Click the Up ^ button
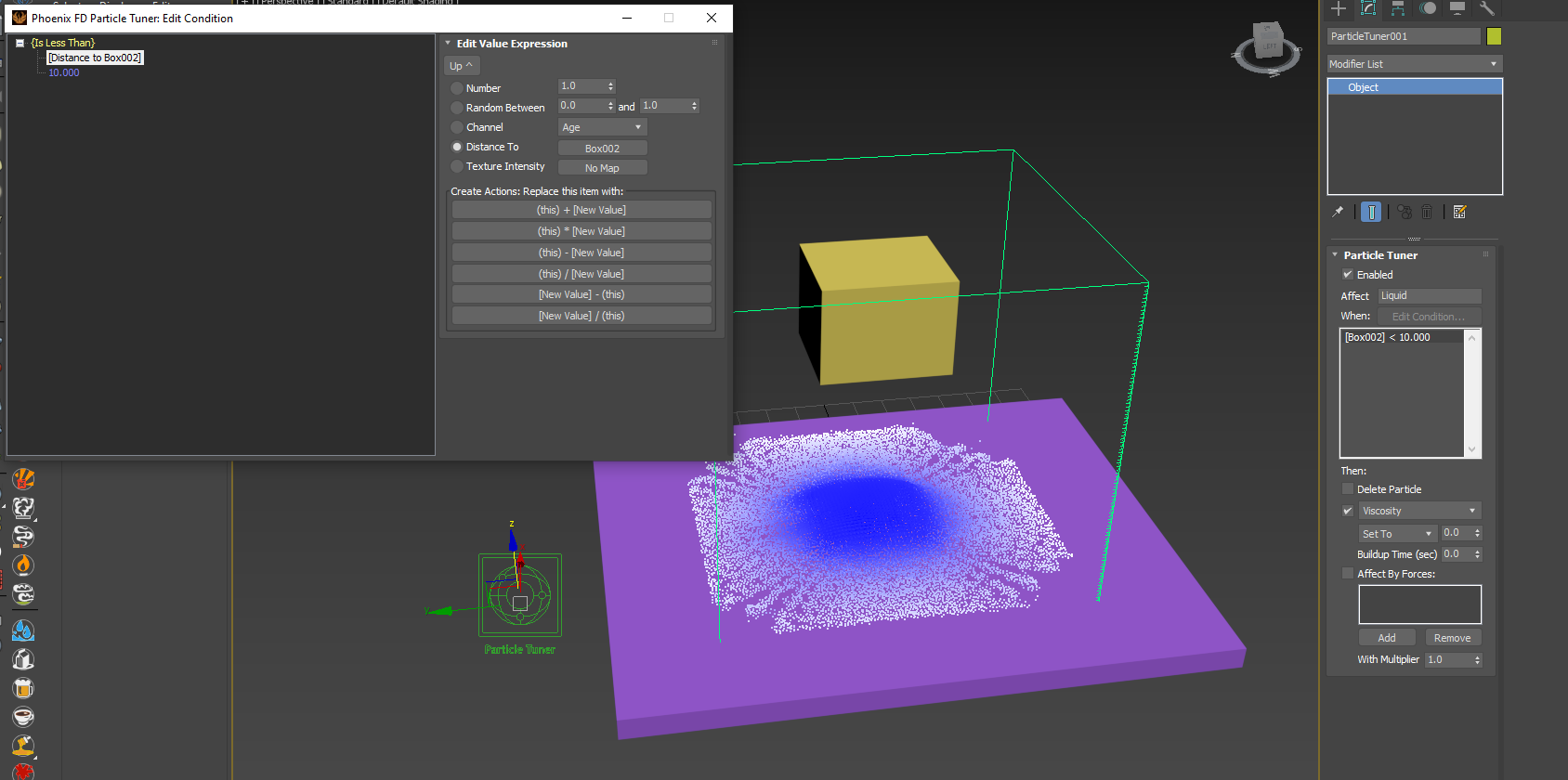The height and width of the screenshot is (780, 1568). click(x=462, y=66)
